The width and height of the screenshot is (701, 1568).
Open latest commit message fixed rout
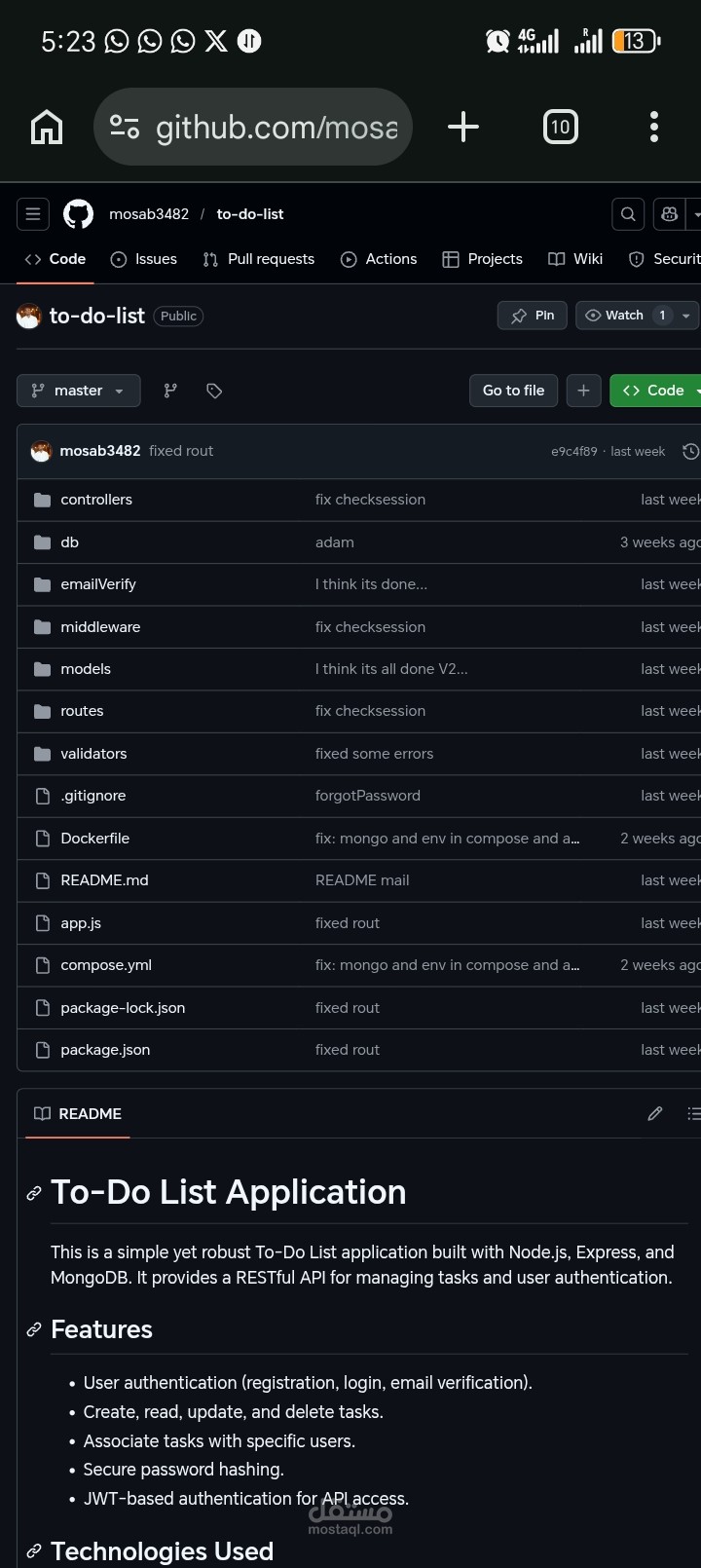[x=181, y=451]
